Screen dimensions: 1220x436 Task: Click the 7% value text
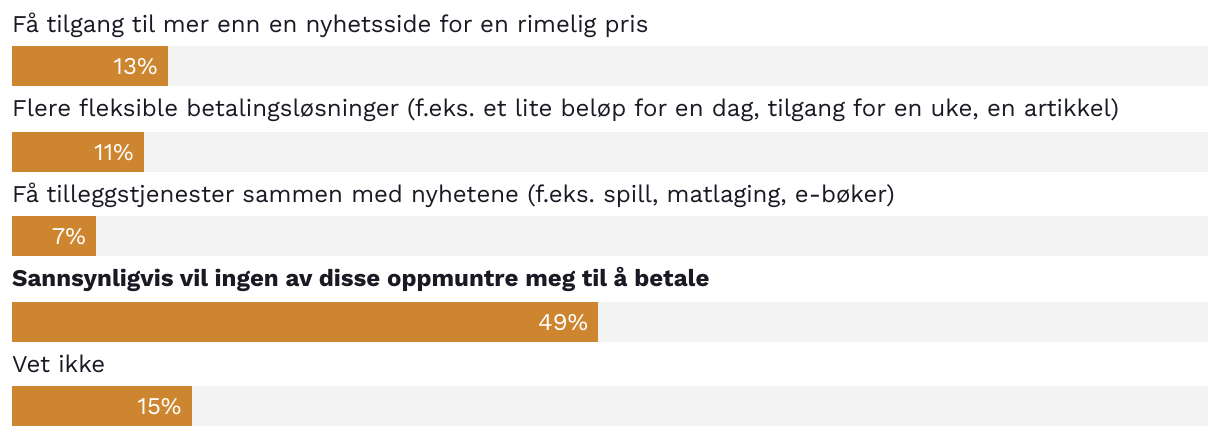pos(68,237)
